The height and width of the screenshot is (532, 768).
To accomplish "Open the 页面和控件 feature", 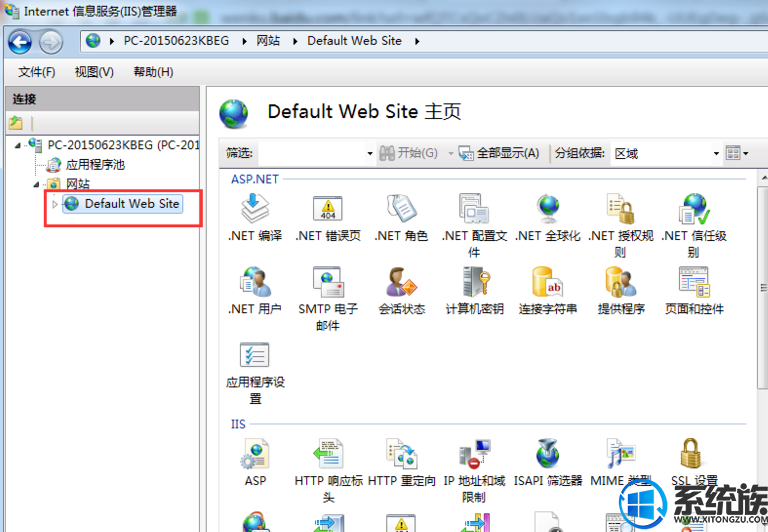I will point(694,290).
